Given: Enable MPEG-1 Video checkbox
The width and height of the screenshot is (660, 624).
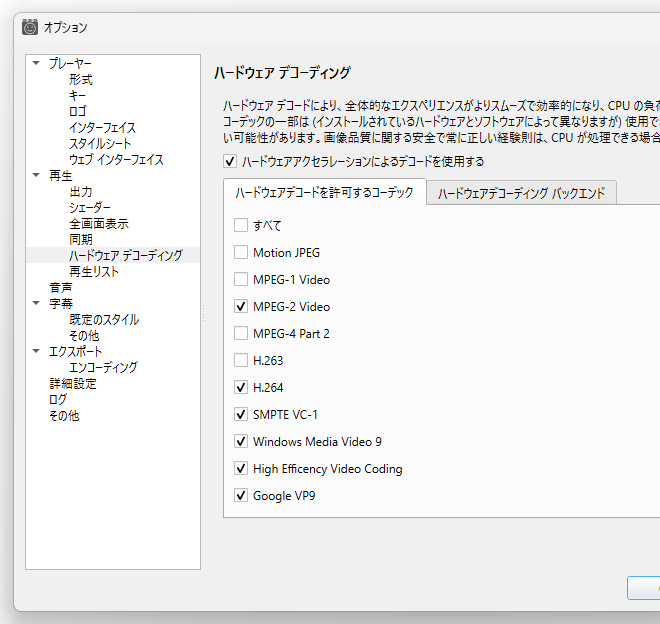Looking at the screenshot, I should [241, 279].
